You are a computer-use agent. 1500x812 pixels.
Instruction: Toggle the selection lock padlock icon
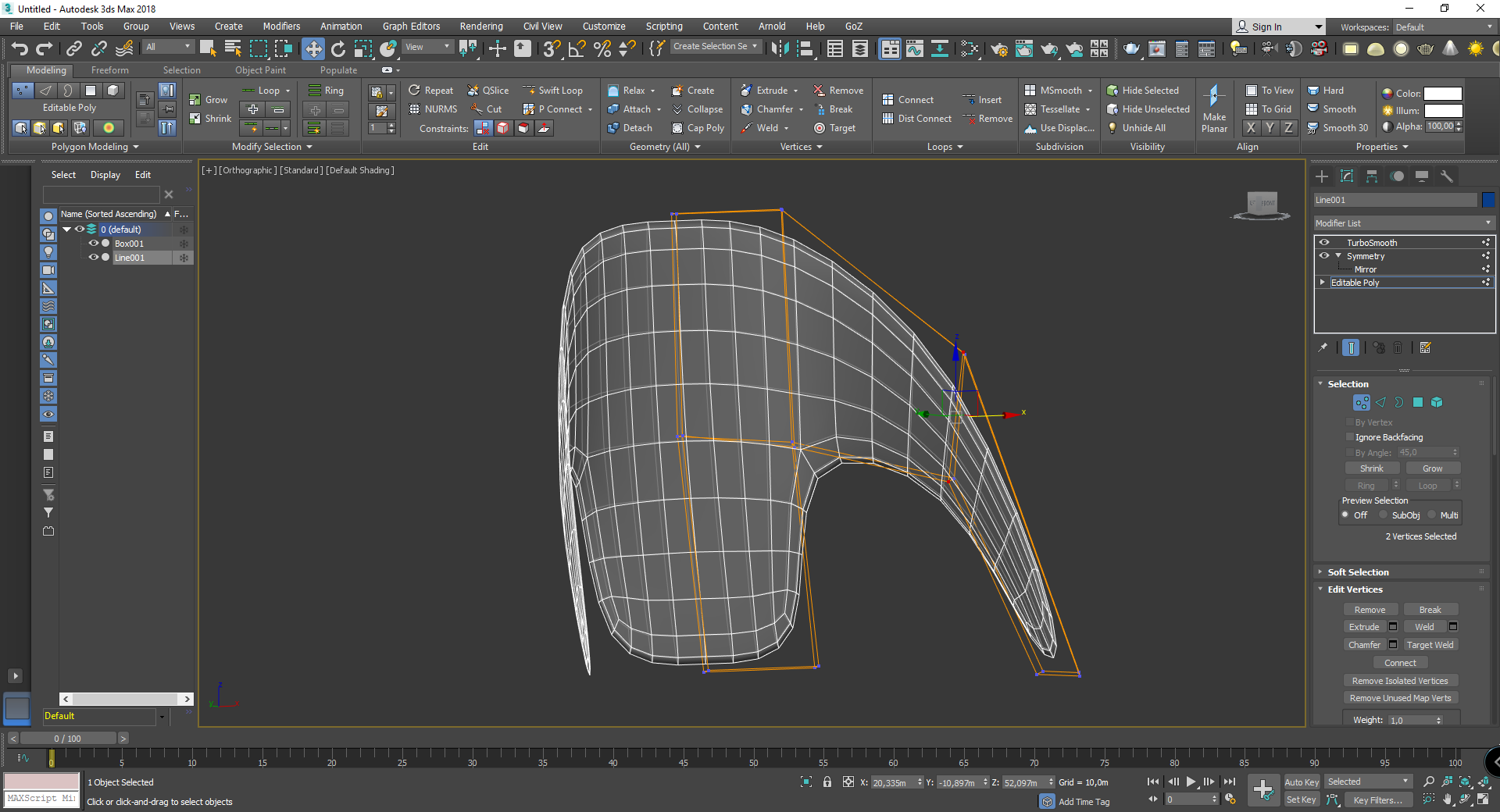point(827,782)
